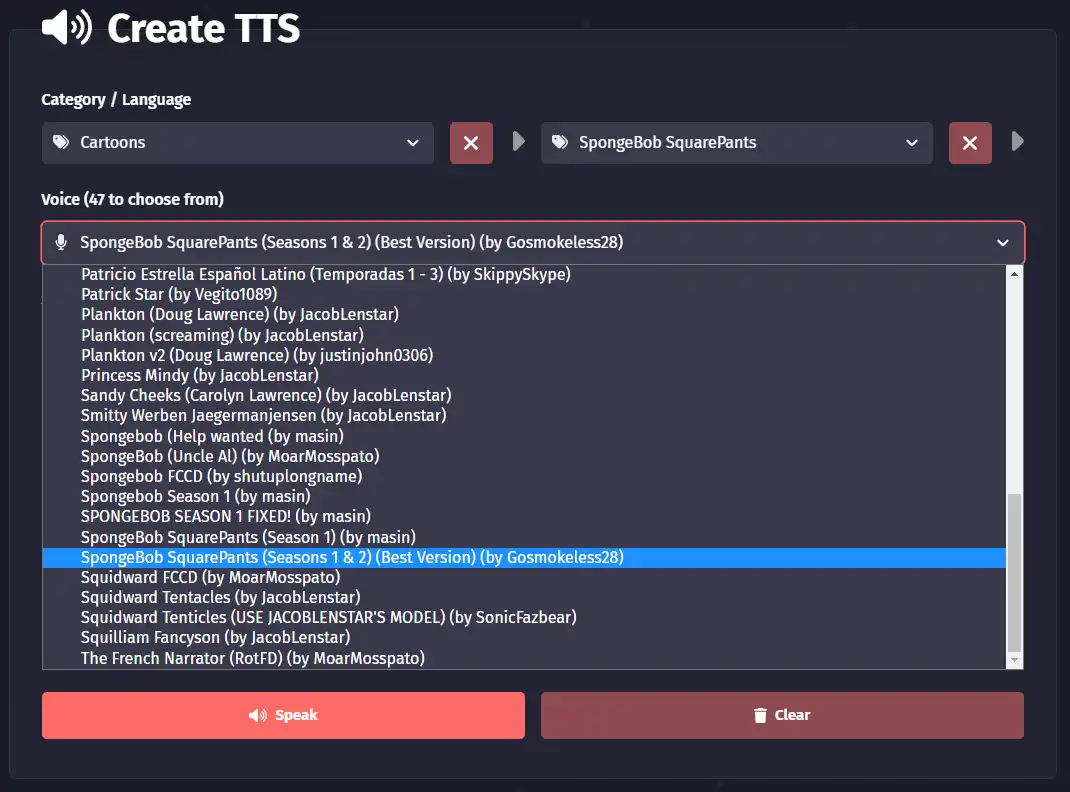Click the speaker icon beside Create TTS
1070x792 pixels.
pyautogui.click(x=67, y=27)
